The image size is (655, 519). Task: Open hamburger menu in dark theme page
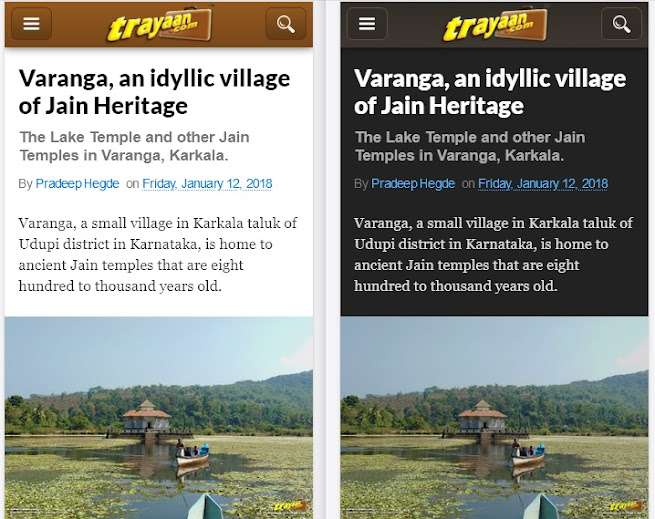[367, 24]
